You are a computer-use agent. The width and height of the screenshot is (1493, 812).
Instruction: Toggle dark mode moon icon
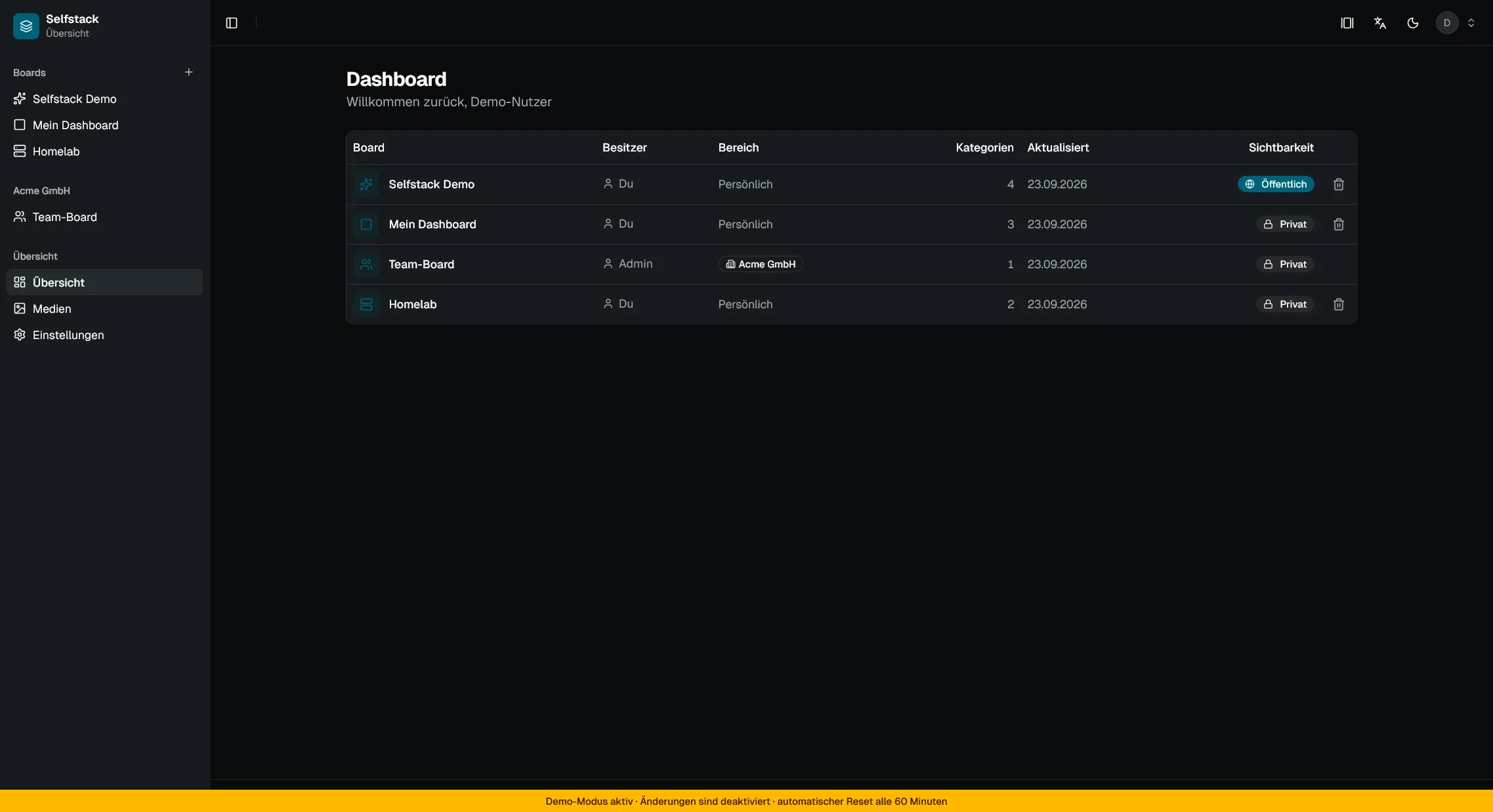[1413, 23]
